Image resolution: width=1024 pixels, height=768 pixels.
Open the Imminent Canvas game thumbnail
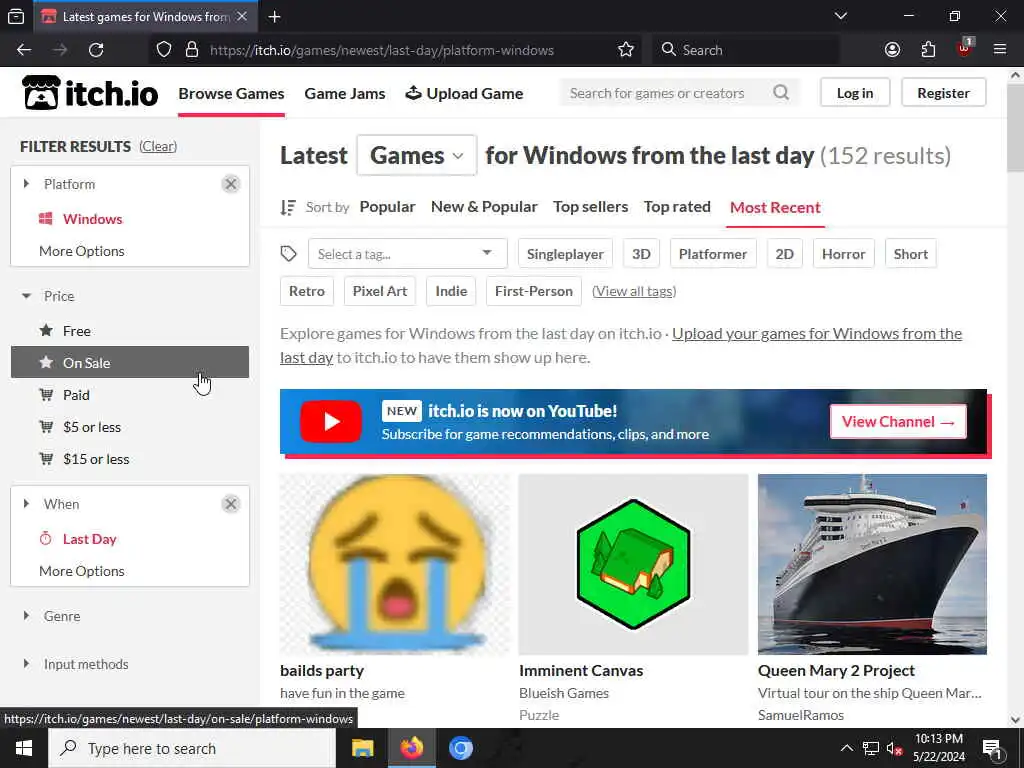pos(633,564)
